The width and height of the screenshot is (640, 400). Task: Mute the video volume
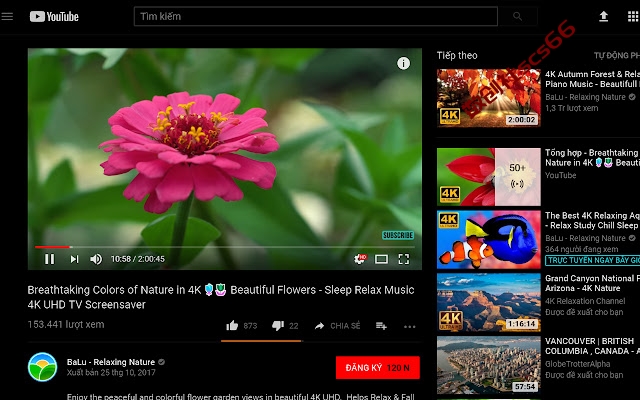[x=96, y=259]
